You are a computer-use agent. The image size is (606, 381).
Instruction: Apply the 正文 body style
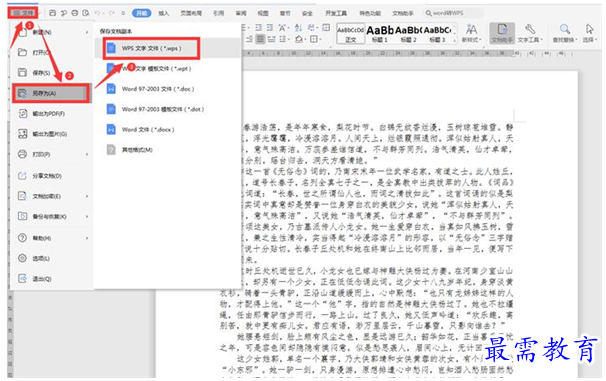351,34
